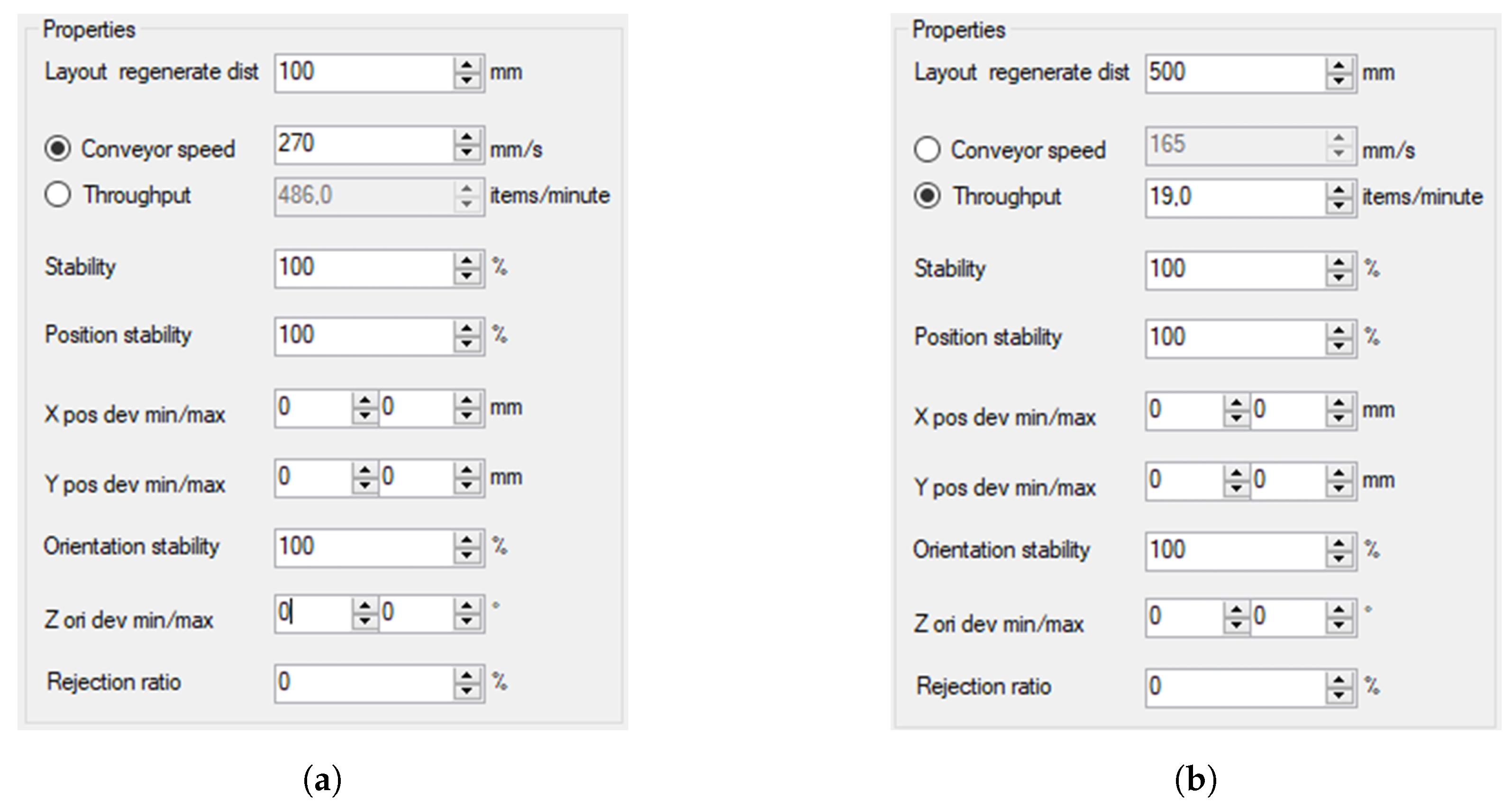Select Throughput radio in panel (a)
This screenshot has width=1512, height=811.
point(57,194)
